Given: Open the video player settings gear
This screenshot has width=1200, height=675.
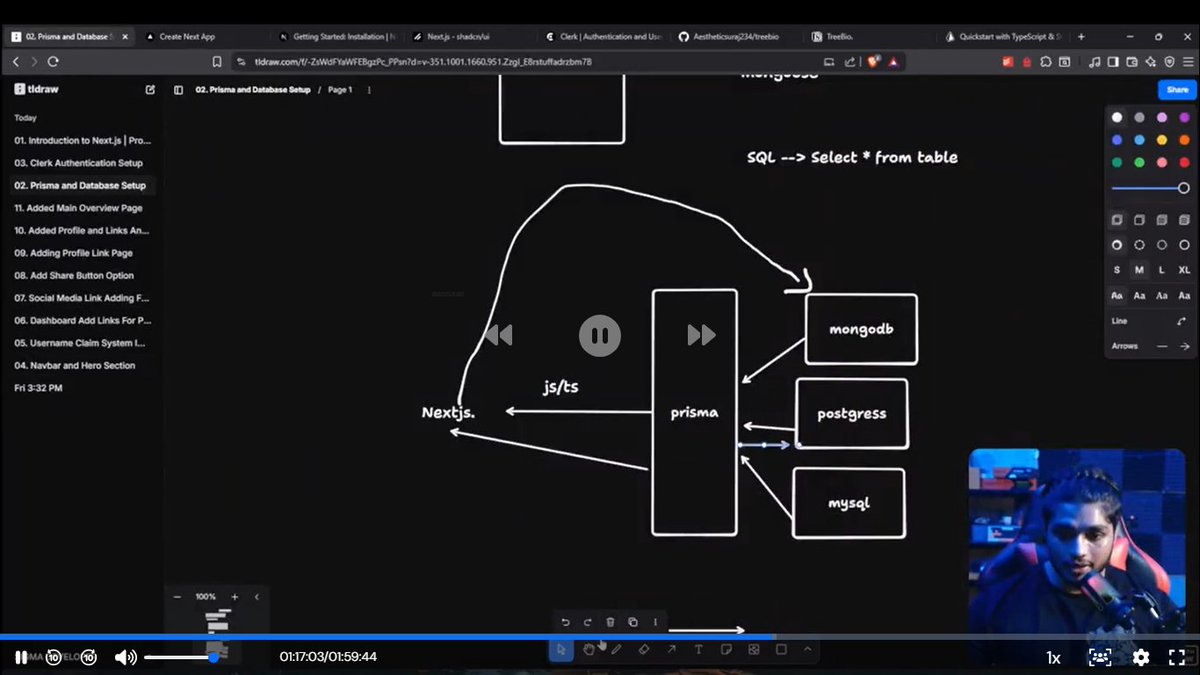Looking at the screenshot, I should (x=1141, y=657).
